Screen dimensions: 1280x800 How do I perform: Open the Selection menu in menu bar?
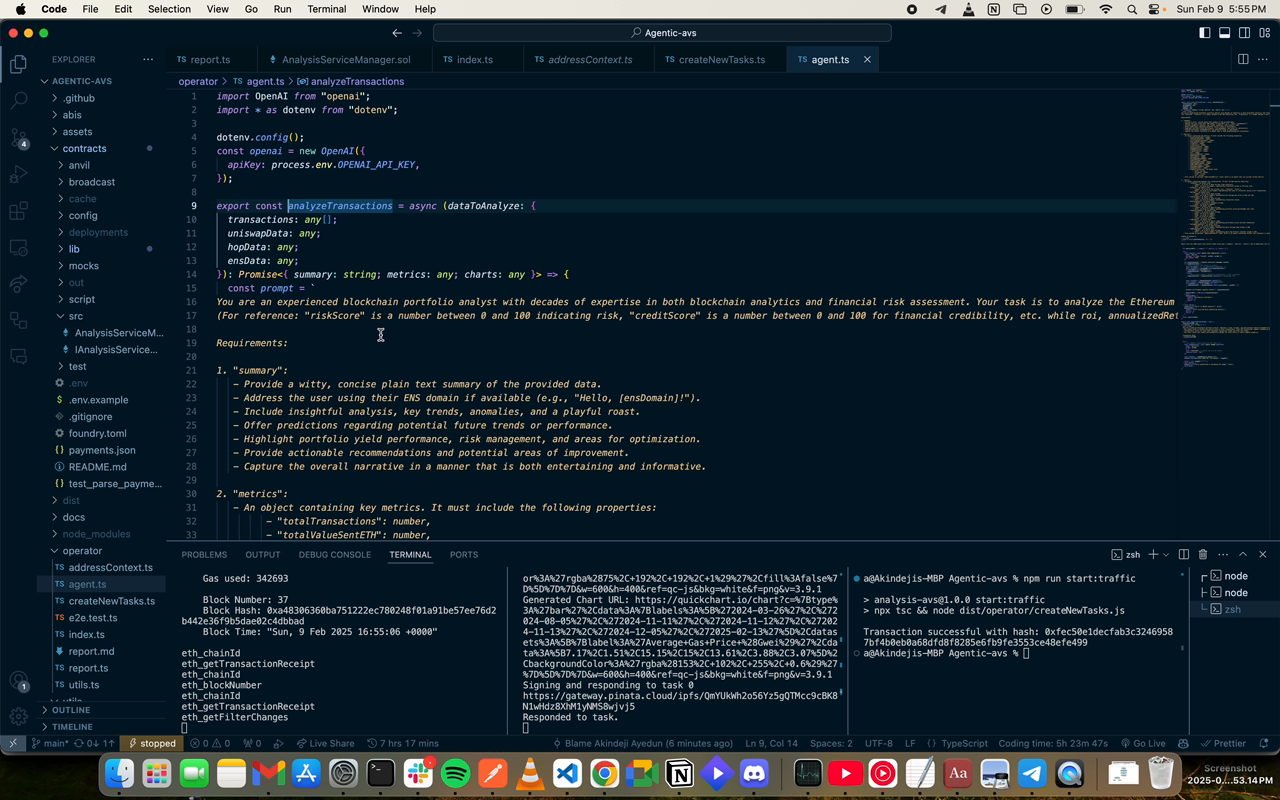pos(169,9)
